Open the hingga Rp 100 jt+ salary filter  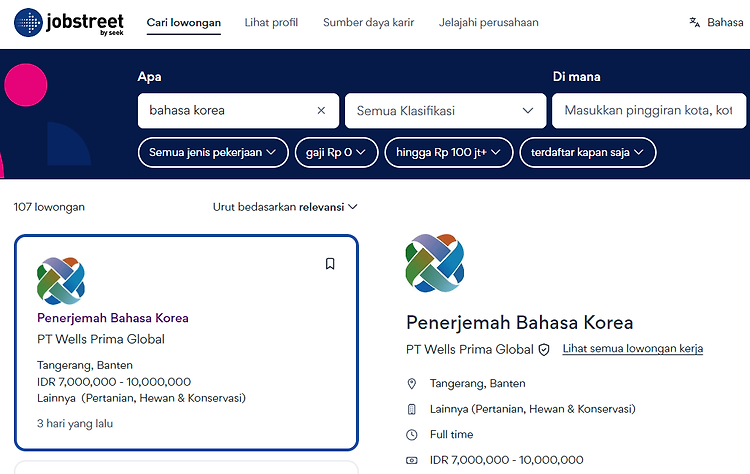(449, 153)
